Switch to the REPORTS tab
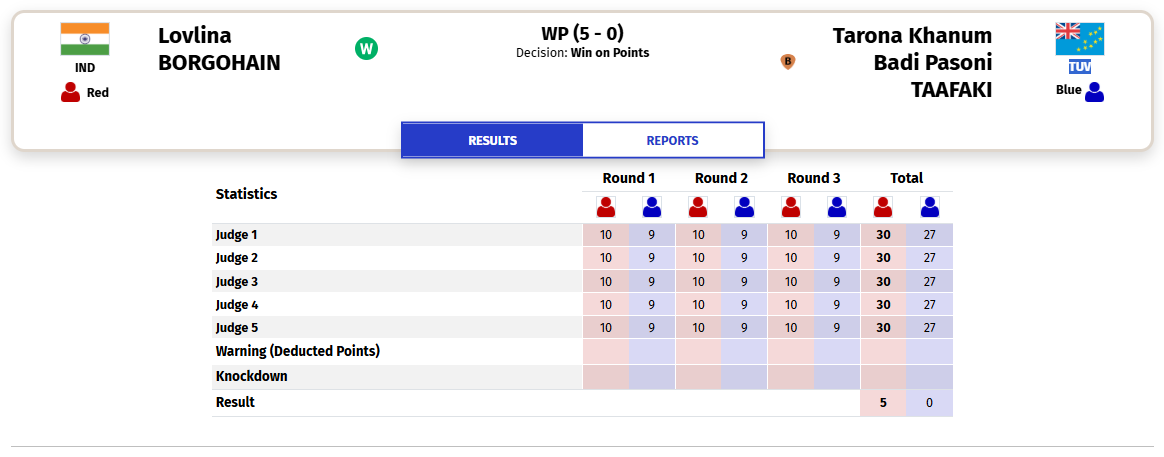 [673, 140]
